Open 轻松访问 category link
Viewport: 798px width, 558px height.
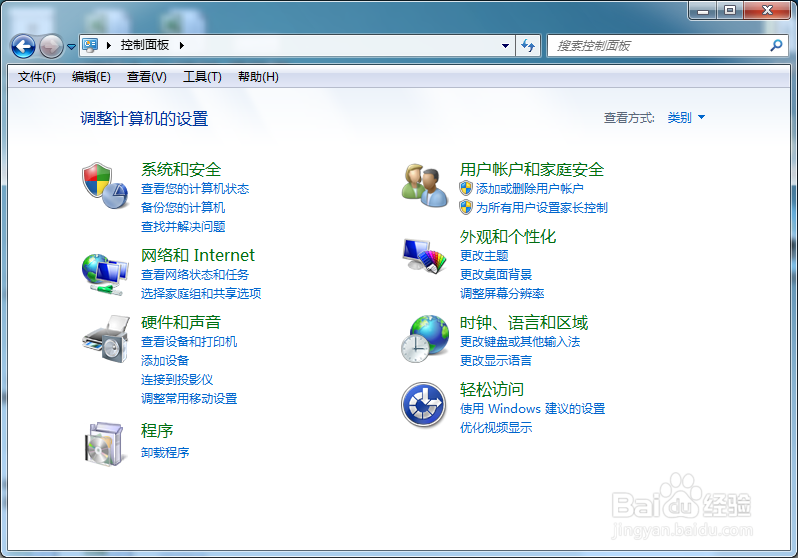click(492, 389)
